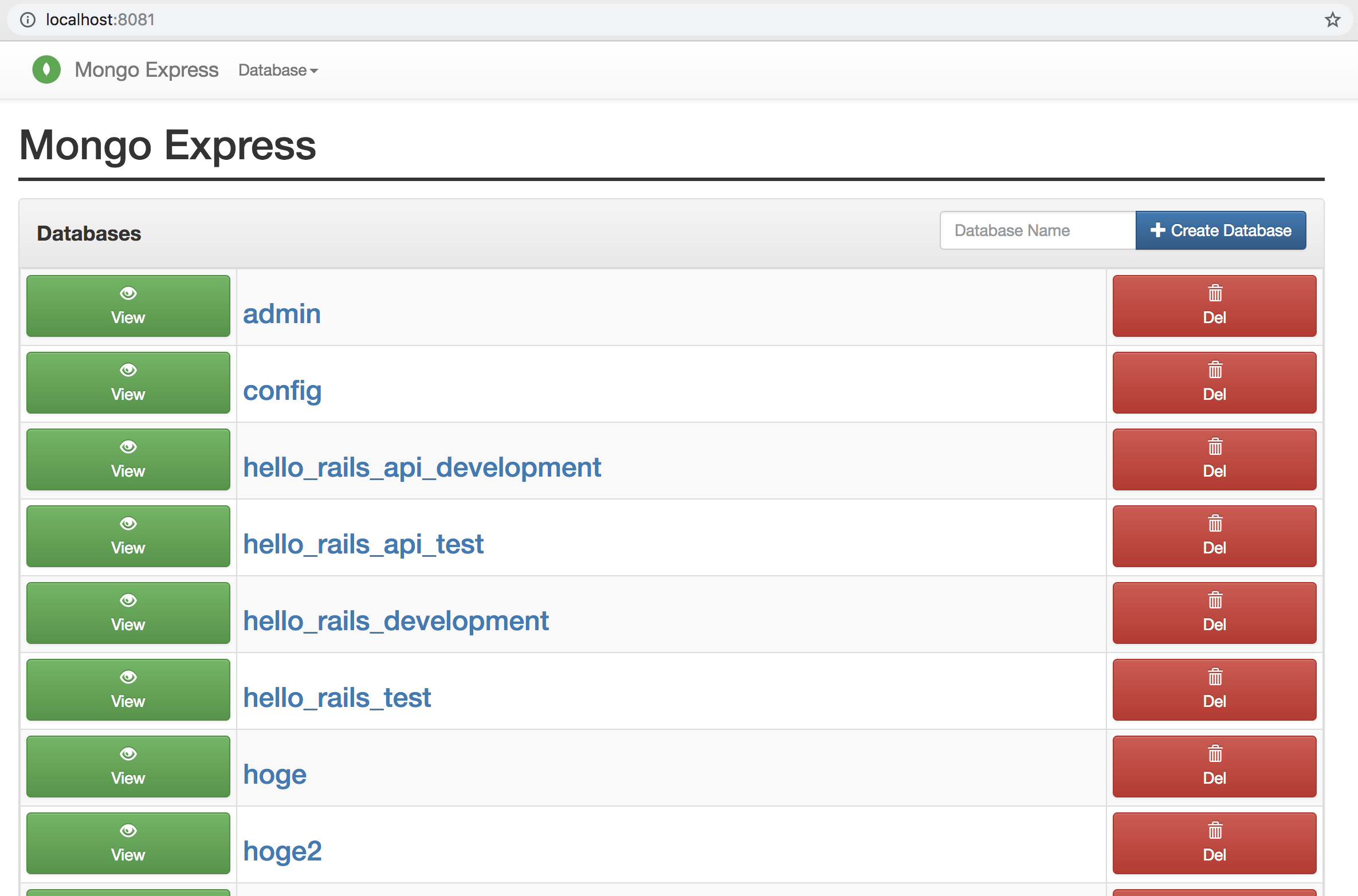Open the hello_rails_api_development name link
The height and width of the screenshot is (896, 1358).
[422, 468]
